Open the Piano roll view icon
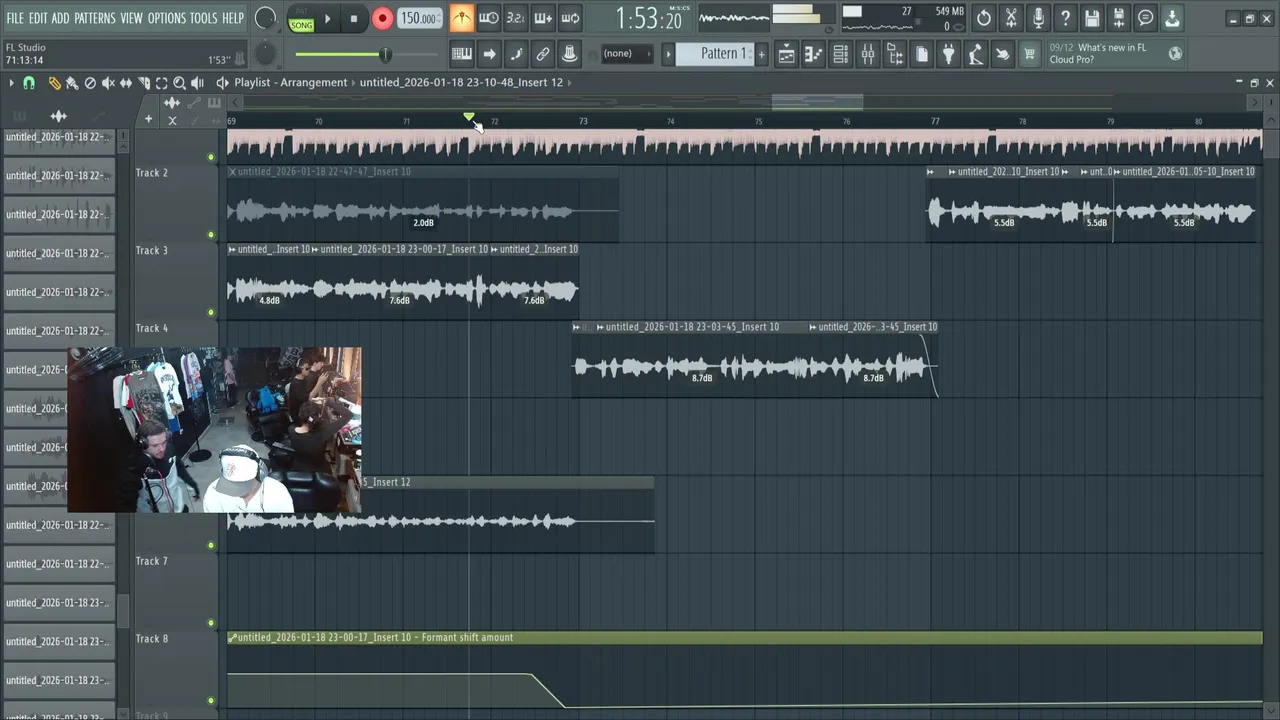This screenshot has height=720, width=1280. tap(814, 54)
